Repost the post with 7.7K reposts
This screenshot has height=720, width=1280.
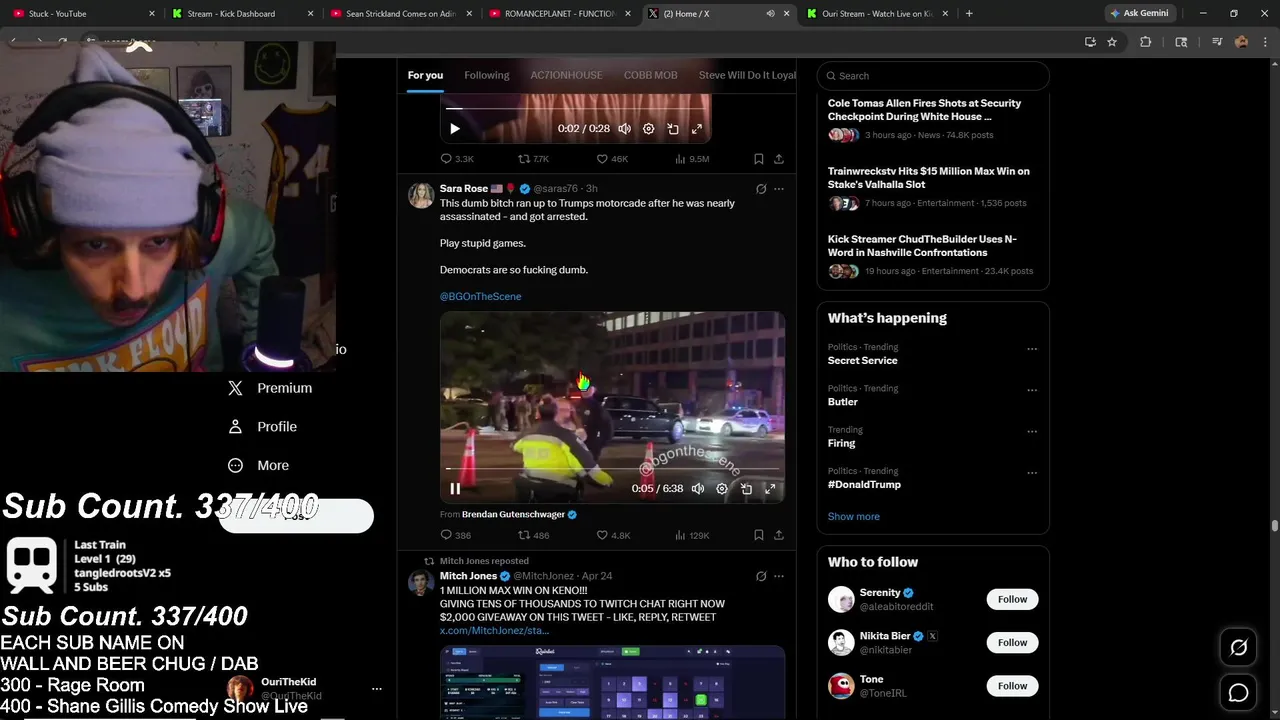pyautogui.click(x=533, y=159)
